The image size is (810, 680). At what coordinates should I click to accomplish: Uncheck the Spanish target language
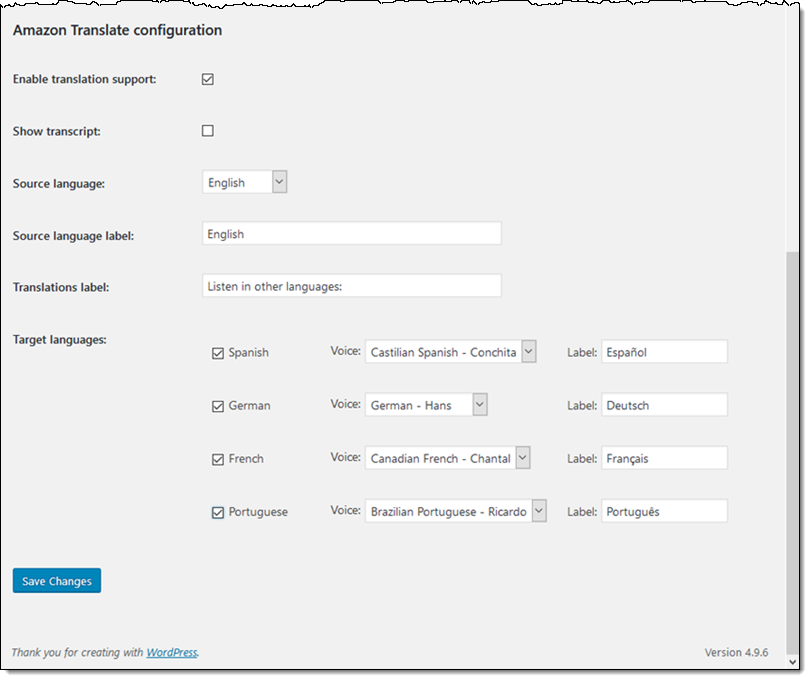point(218,353)
